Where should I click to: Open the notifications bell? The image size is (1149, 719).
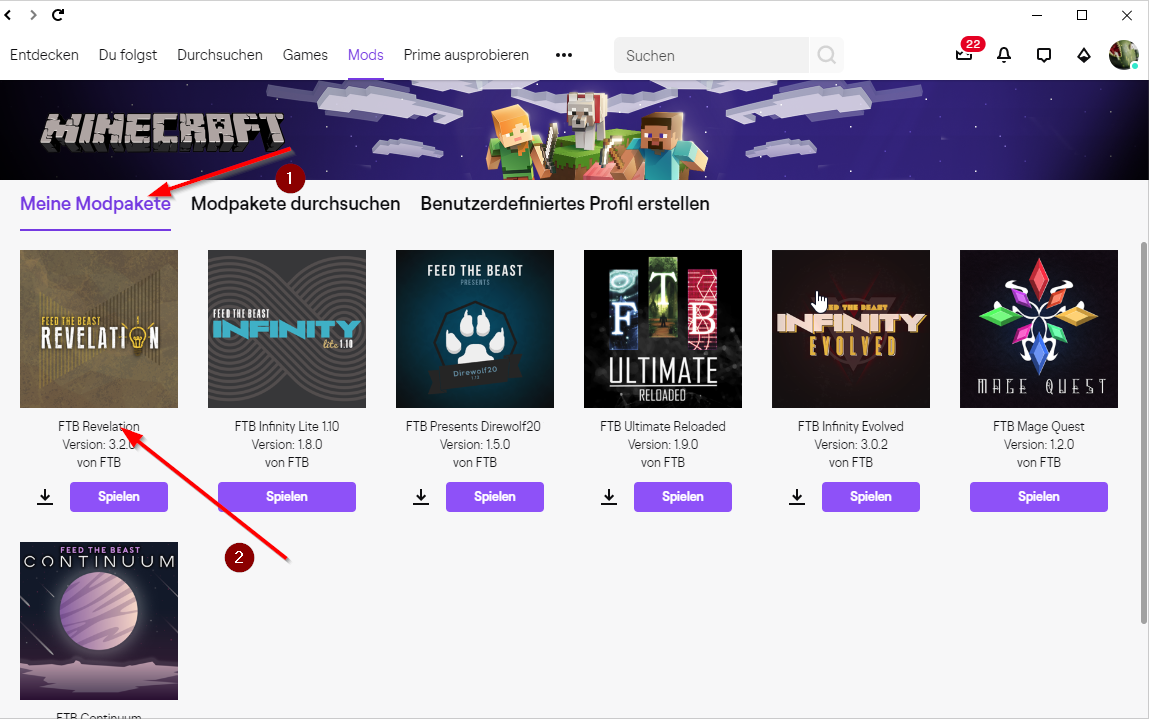click(x=1004, y=55)
